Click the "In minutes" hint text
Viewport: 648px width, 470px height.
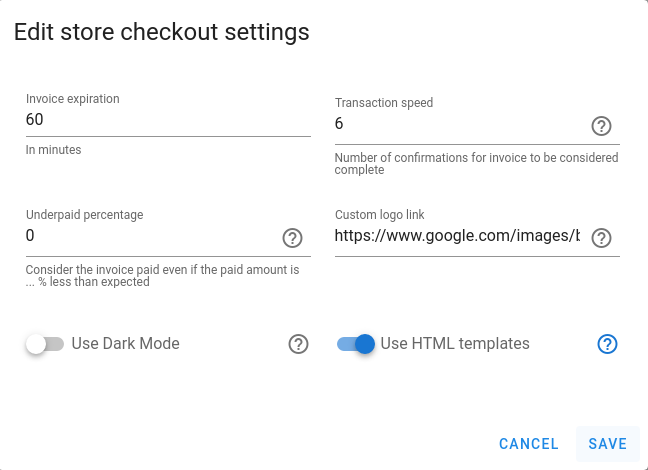click(53, 150)
